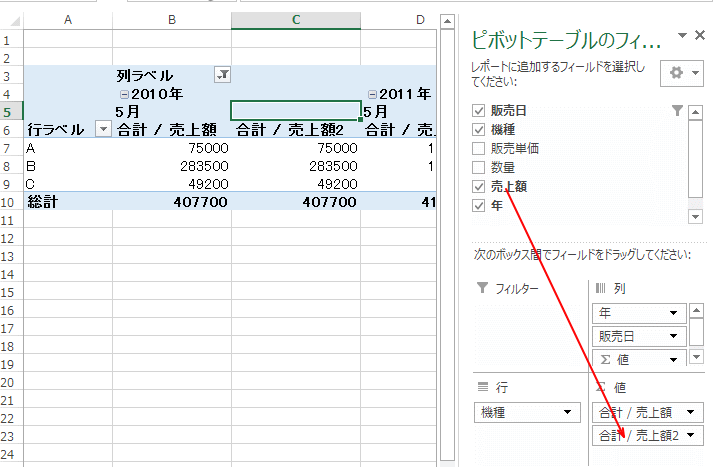Image resolution: width=714 pixels, height=467 pixels.
Task: Click the 合計 / 売上額2 column heading cell
Action: (296, 130)
